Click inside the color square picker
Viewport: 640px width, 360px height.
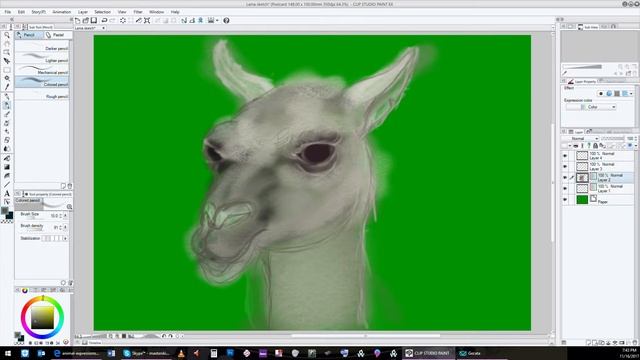click(x=42, y=318)
